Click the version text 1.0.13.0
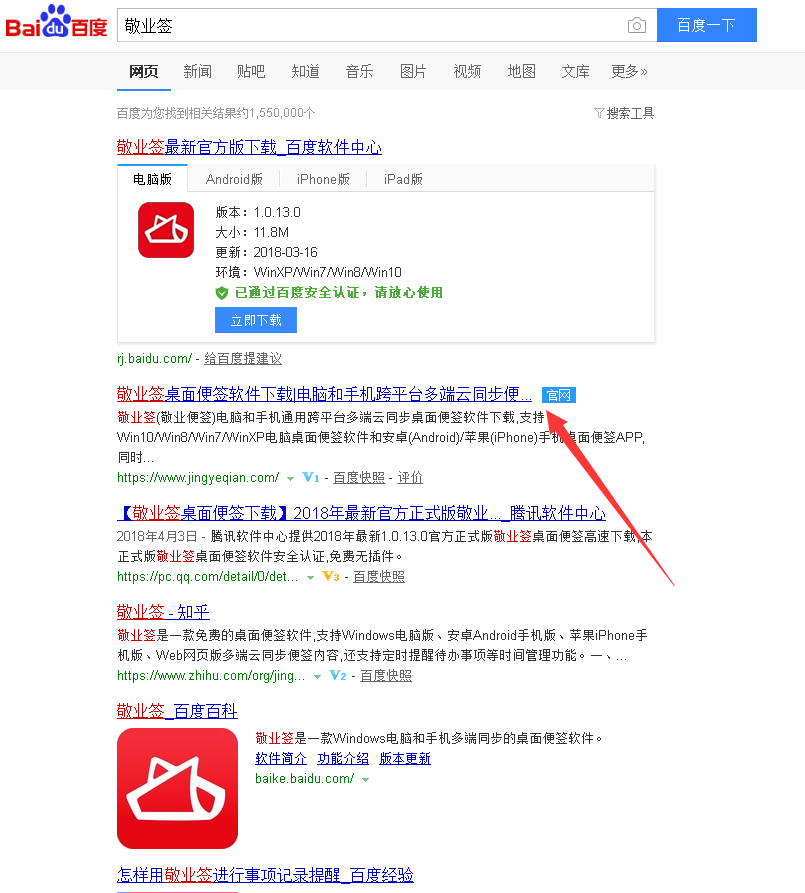This screenshot has width=805, height=893. (x=277, y=212)
